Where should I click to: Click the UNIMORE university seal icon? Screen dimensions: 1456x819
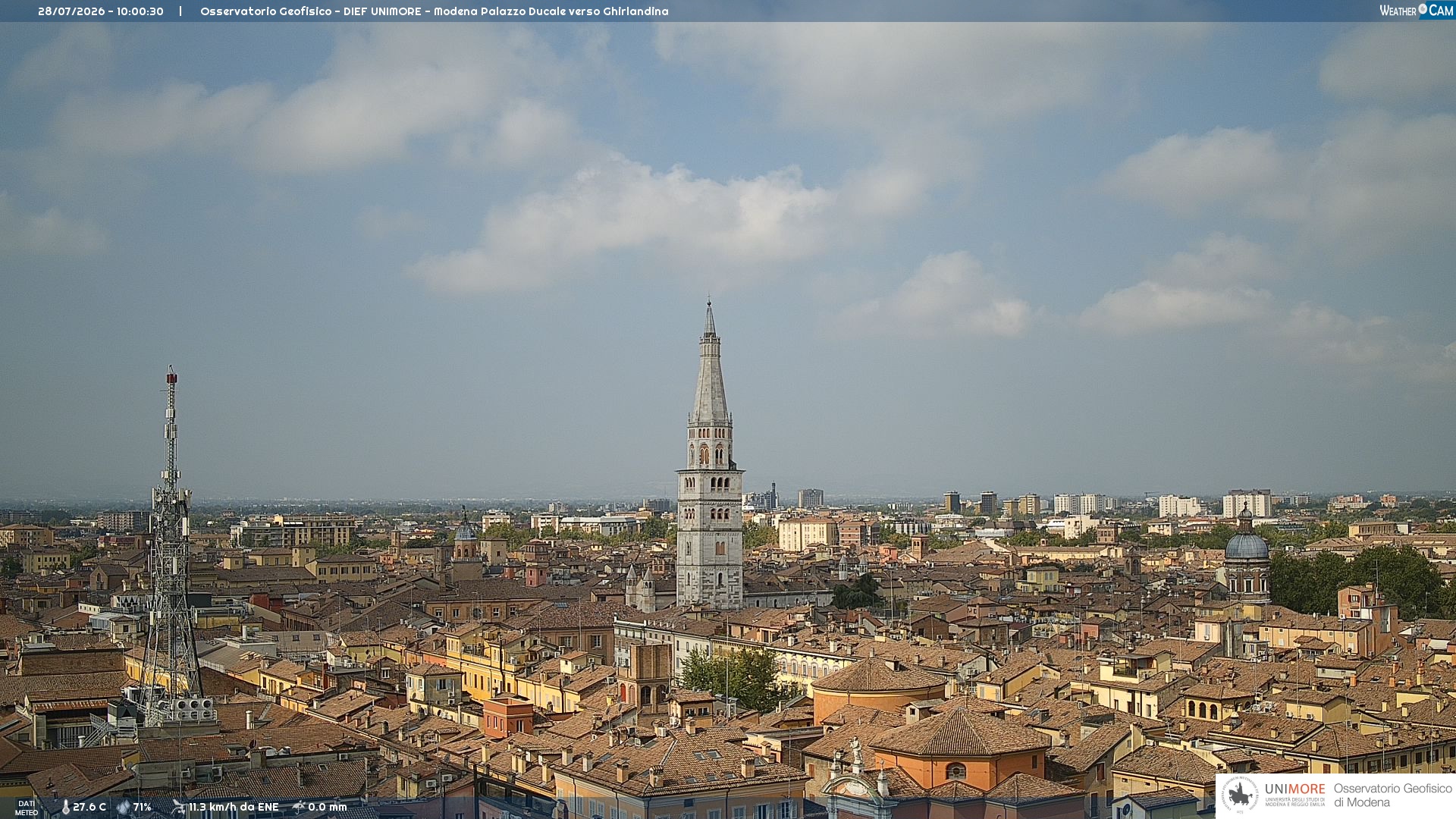coord(1241,795)
